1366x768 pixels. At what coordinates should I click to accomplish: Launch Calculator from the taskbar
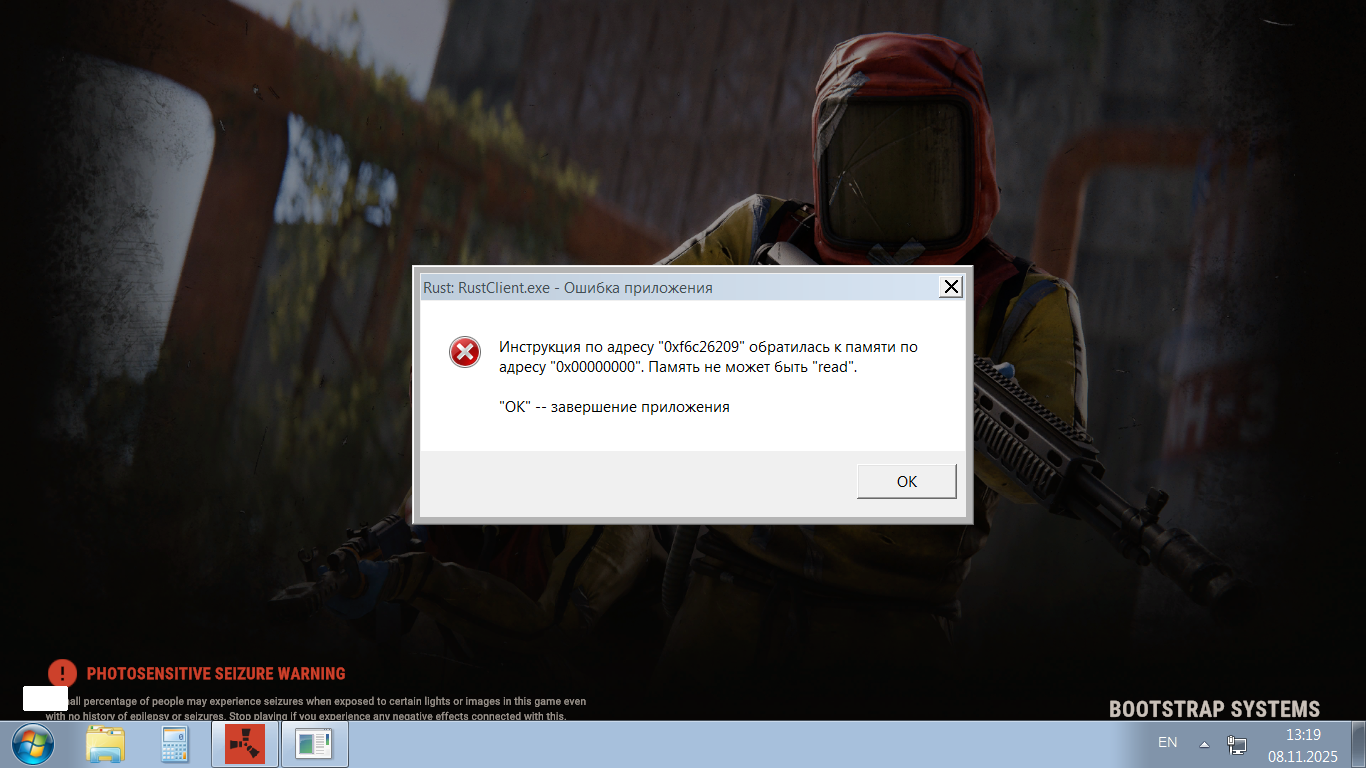pyautogui.click(x=174, y=745)
